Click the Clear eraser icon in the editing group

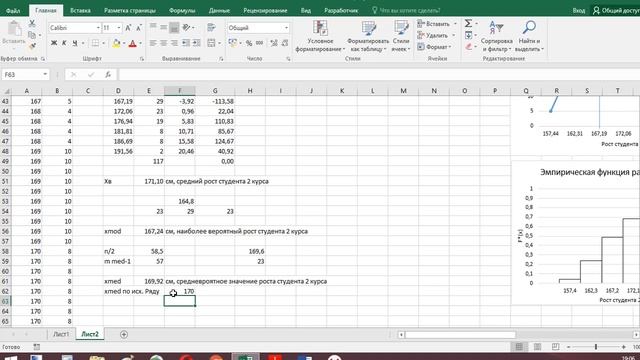(469, 47)
